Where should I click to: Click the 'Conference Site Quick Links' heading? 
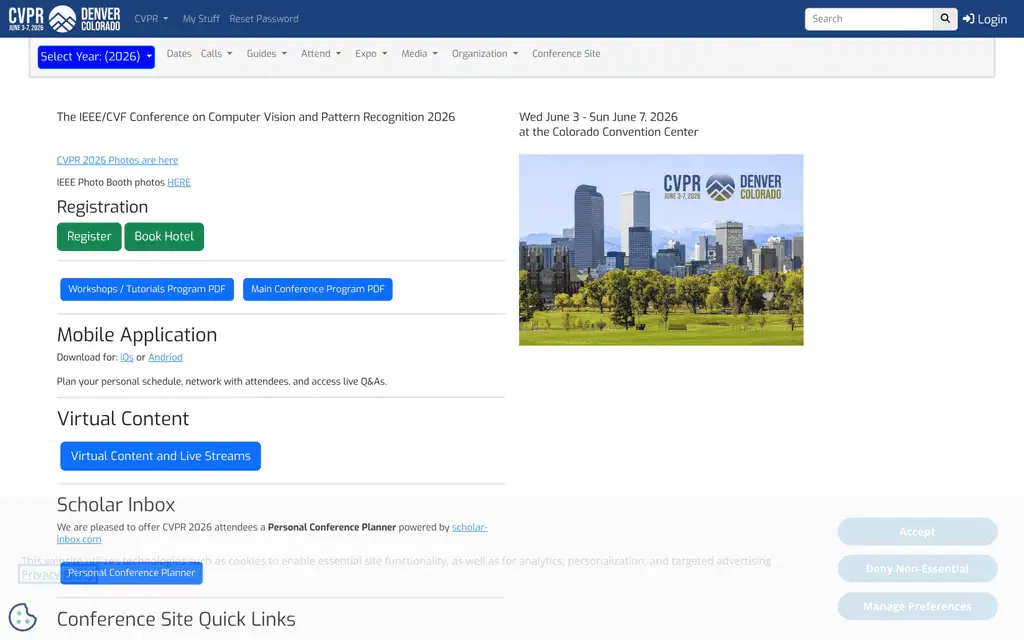[x=176, y=619]
